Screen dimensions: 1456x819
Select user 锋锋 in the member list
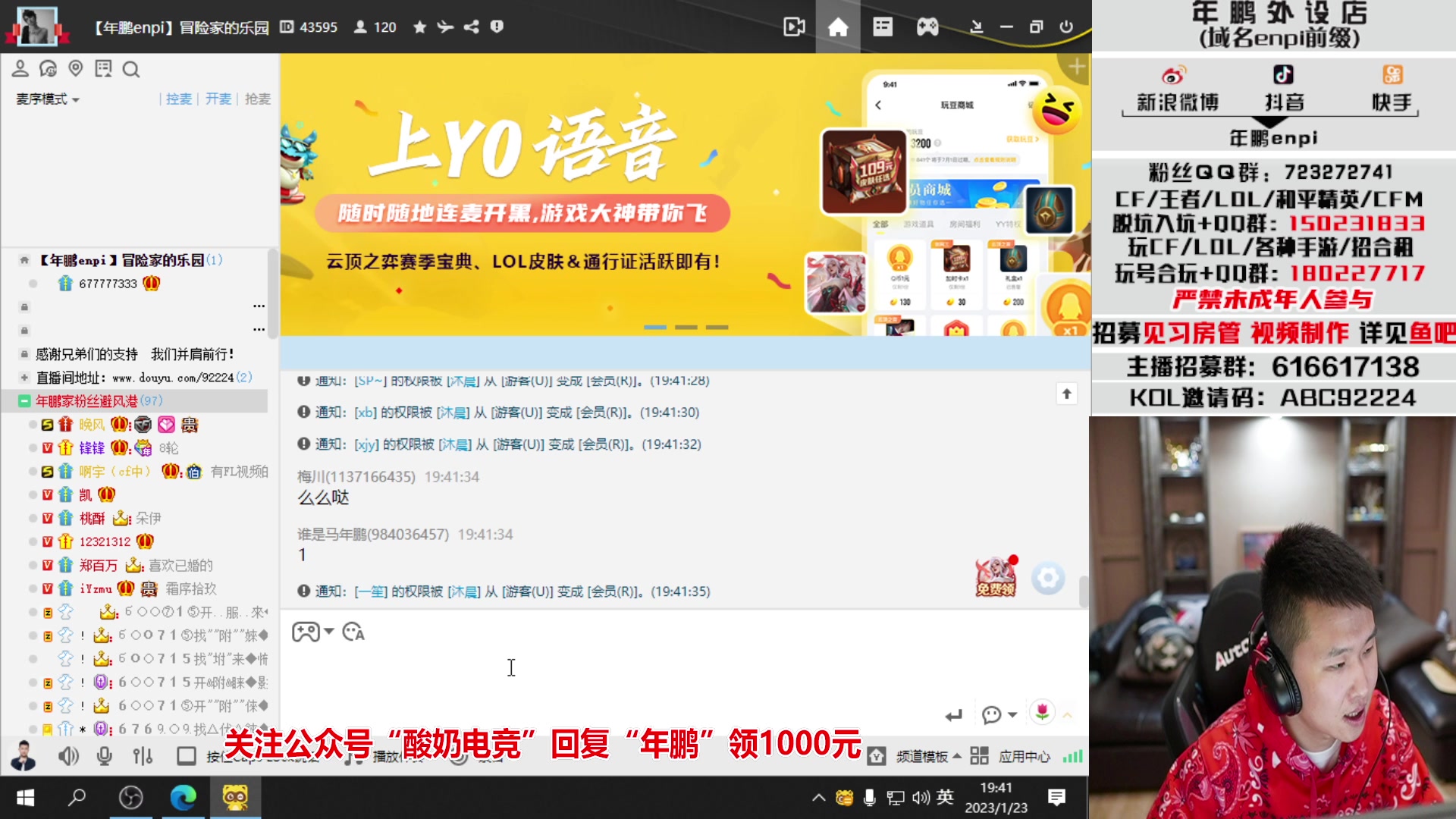[x=92, y=448]
